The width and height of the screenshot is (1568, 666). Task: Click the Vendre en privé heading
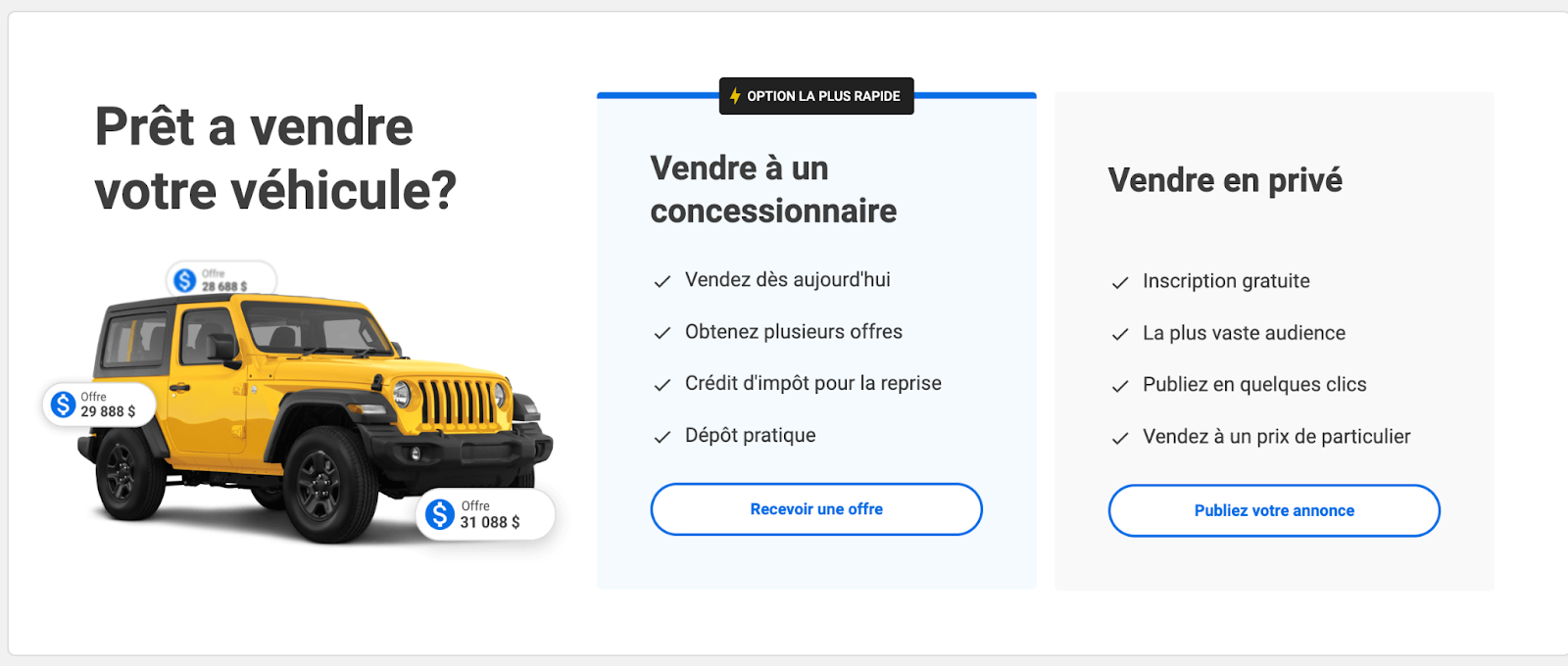[1225, 180]
